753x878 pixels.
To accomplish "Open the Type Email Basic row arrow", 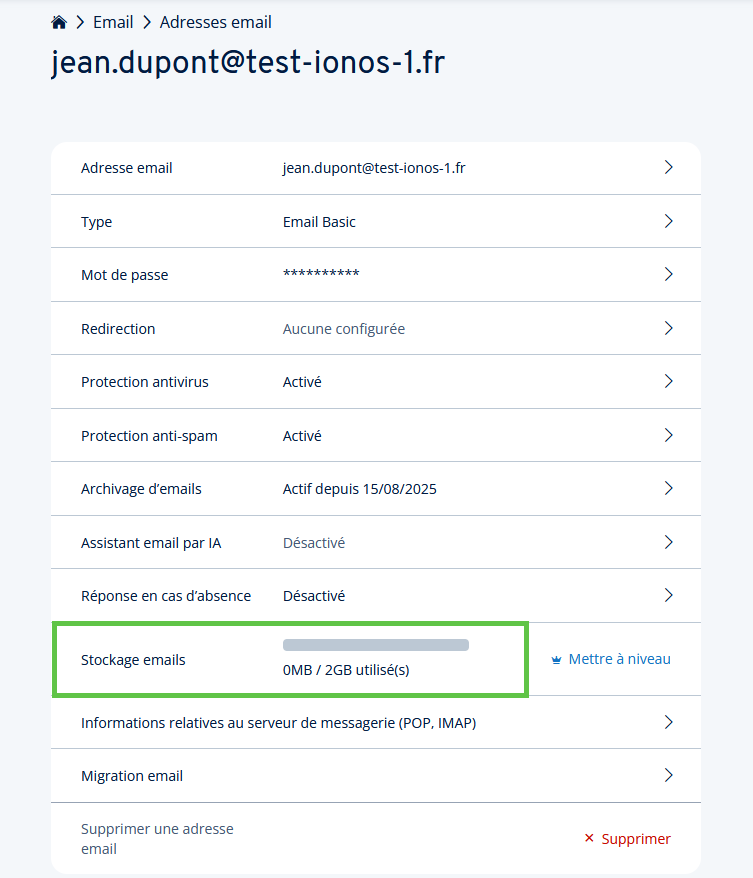I will pos(668,221).
